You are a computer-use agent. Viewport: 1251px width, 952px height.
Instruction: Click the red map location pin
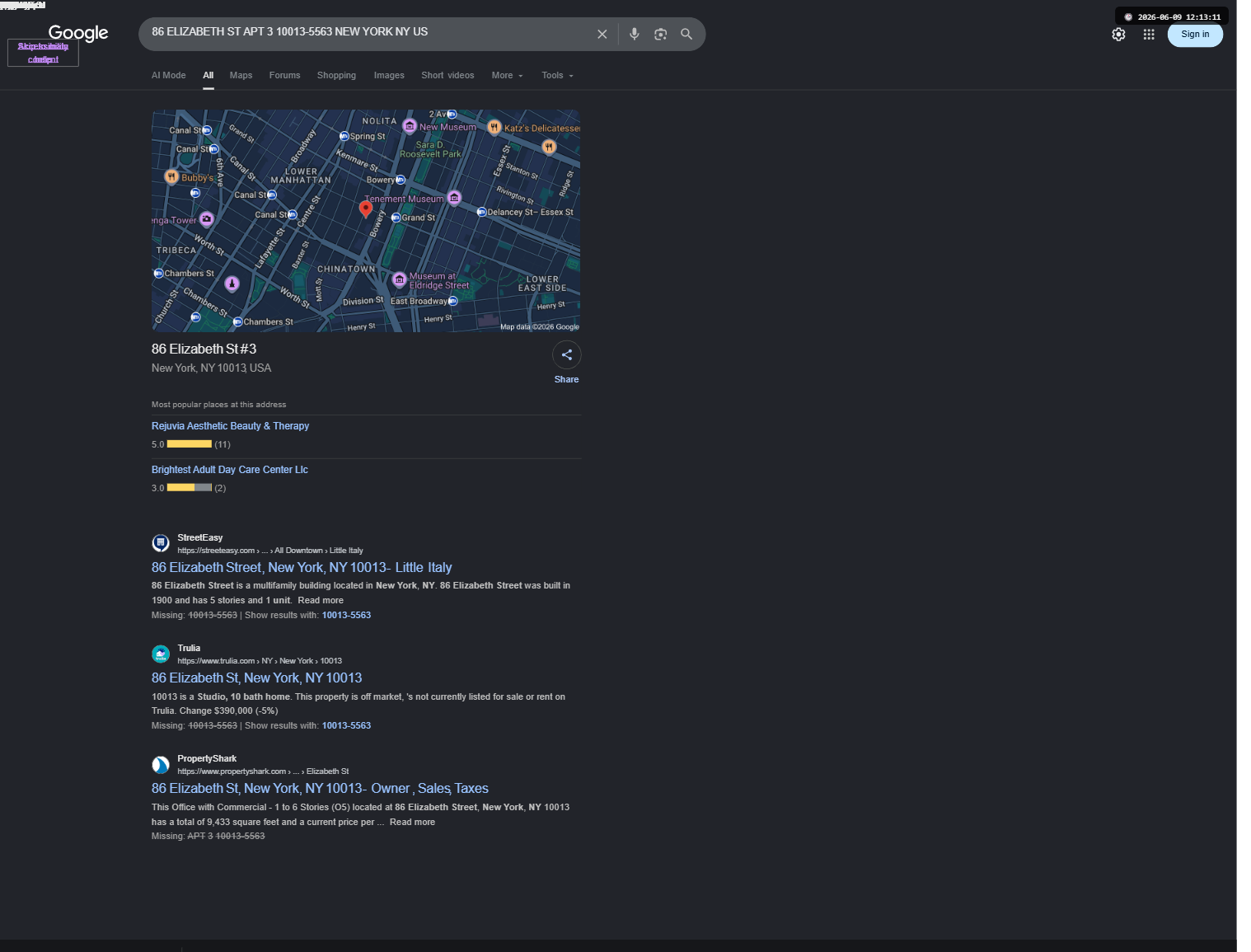pos(366,209)
